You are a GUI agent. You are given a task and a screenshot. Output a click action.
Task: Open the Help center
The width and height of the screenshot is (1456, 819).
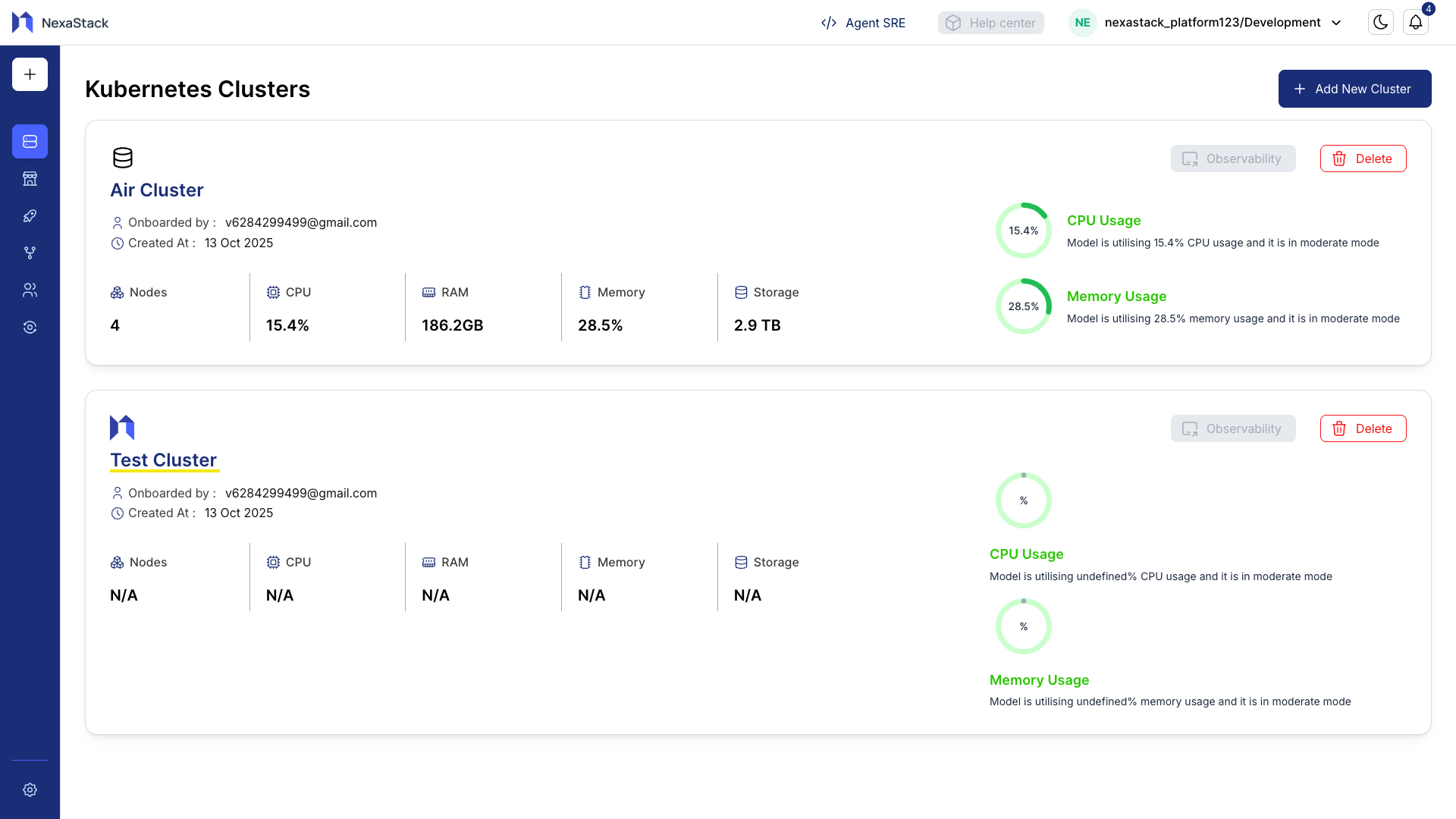[990, 23]
